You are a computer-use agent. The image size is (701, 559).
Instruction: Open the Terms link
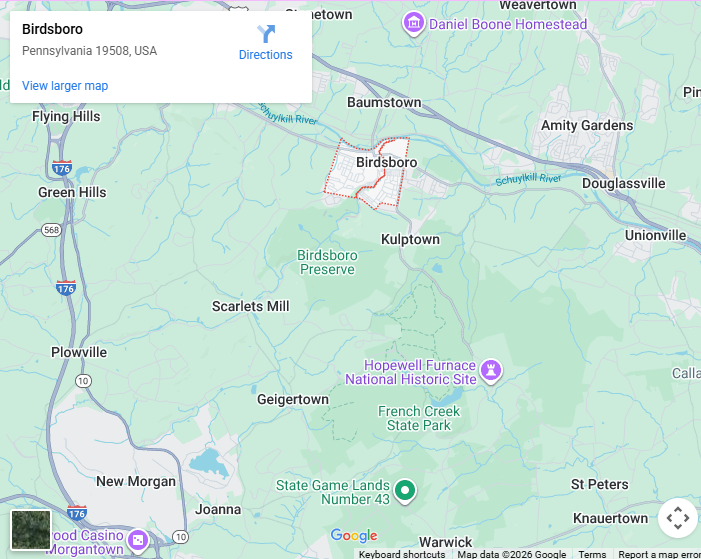pos(592,554)
